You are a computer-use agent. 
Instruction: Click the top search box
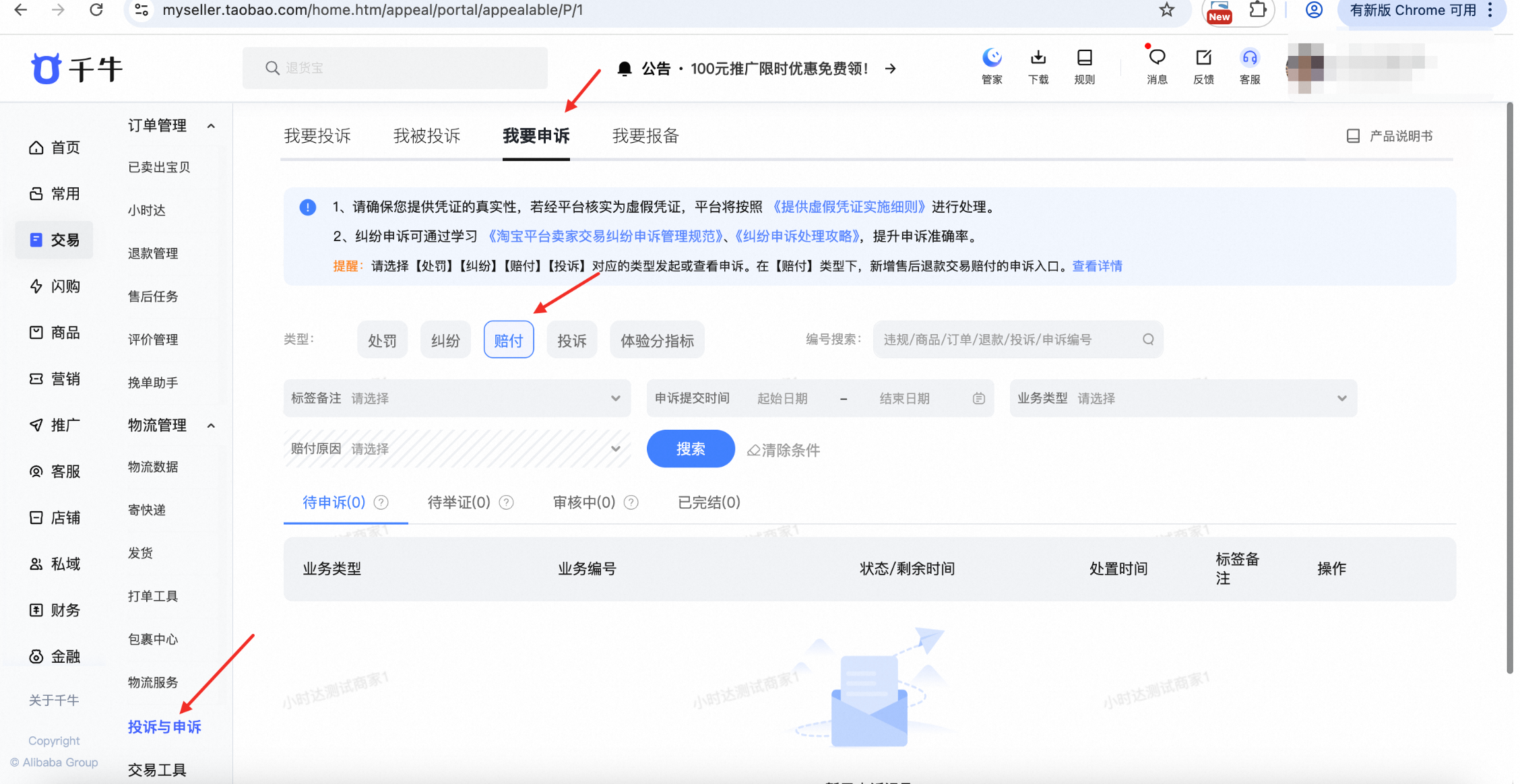tap(395, 68)
